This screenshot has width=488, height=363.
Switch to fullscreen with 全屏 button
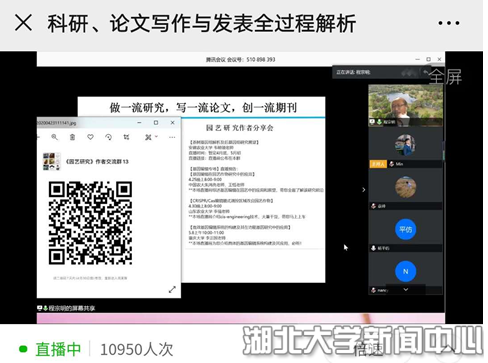[445, 77]
